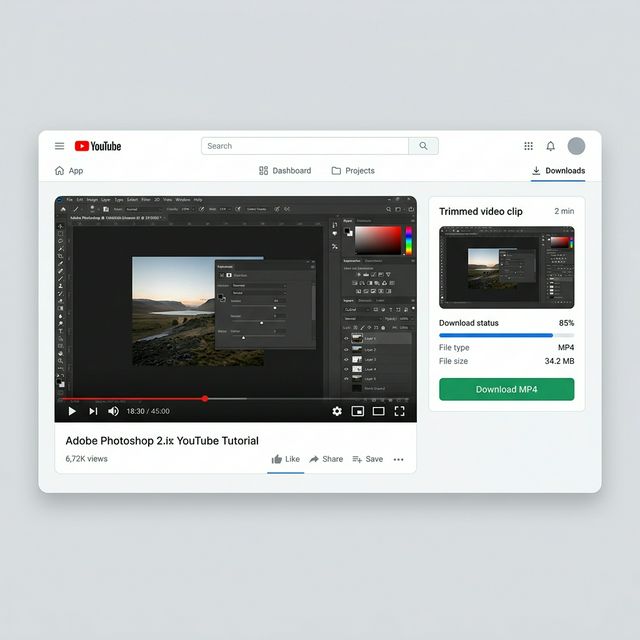
Task: Open the blend mode dropdown in Photoshop's Layers panel
Action: point(362,318)
